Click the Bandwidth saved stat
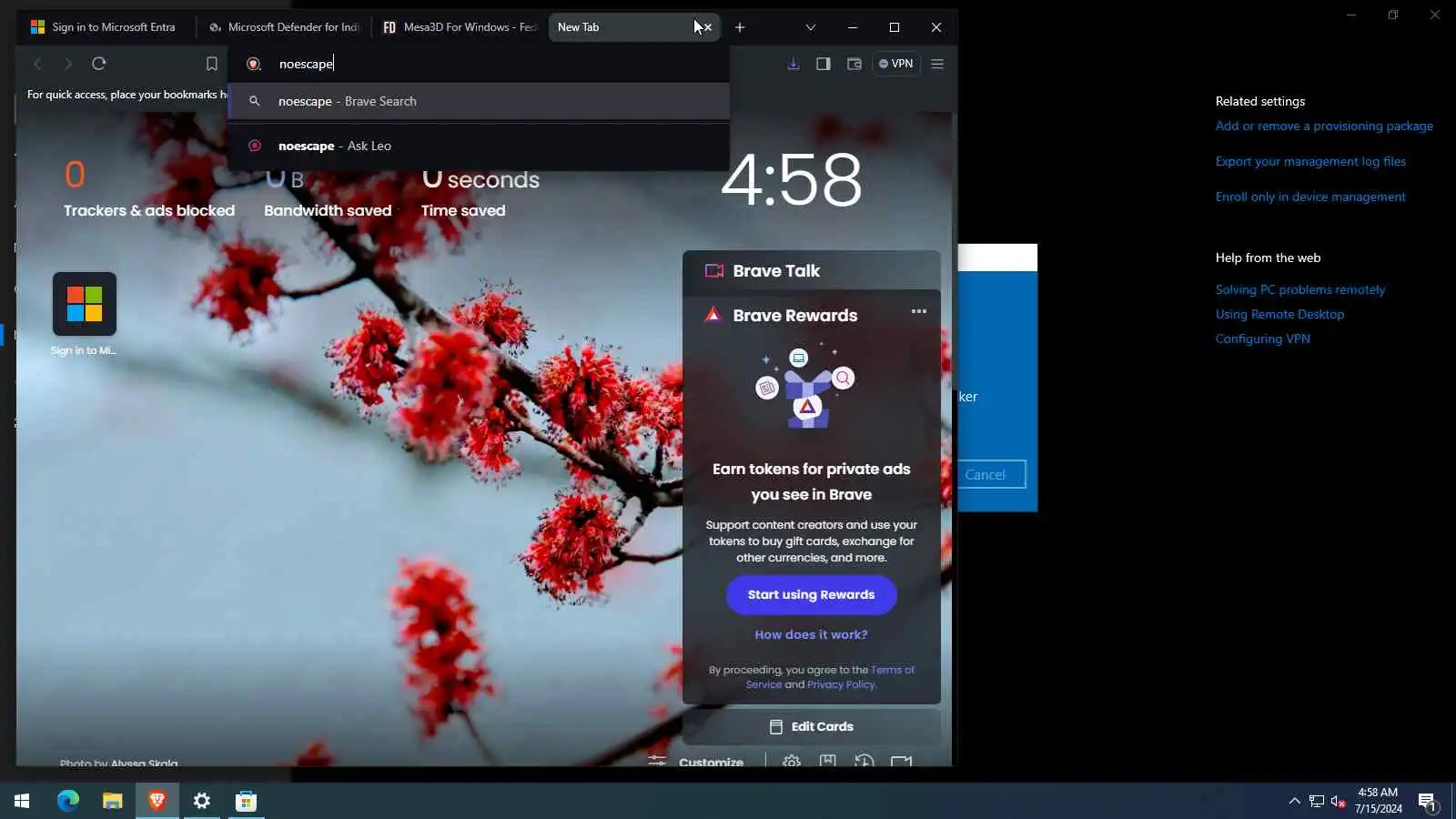This screenshot has height=819, width=1456. coord(328,193)
